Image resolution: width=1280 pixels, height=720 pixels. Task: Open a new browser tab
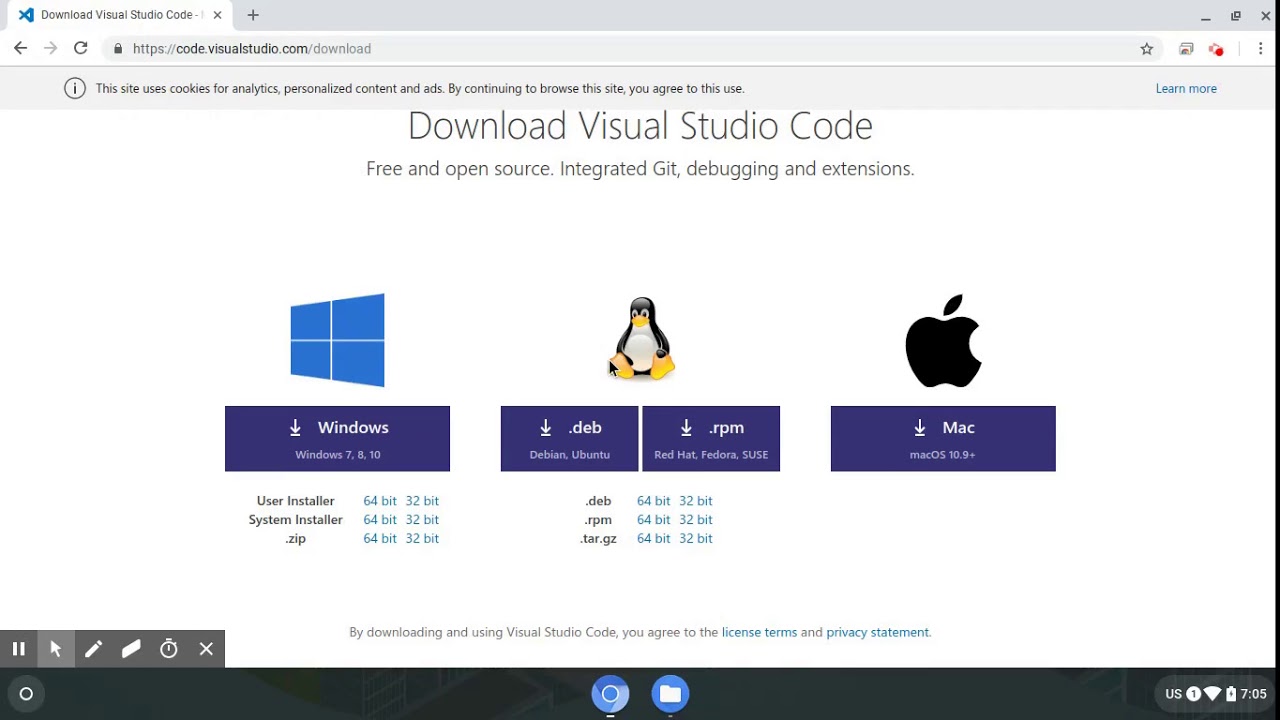tap(253, 15)
